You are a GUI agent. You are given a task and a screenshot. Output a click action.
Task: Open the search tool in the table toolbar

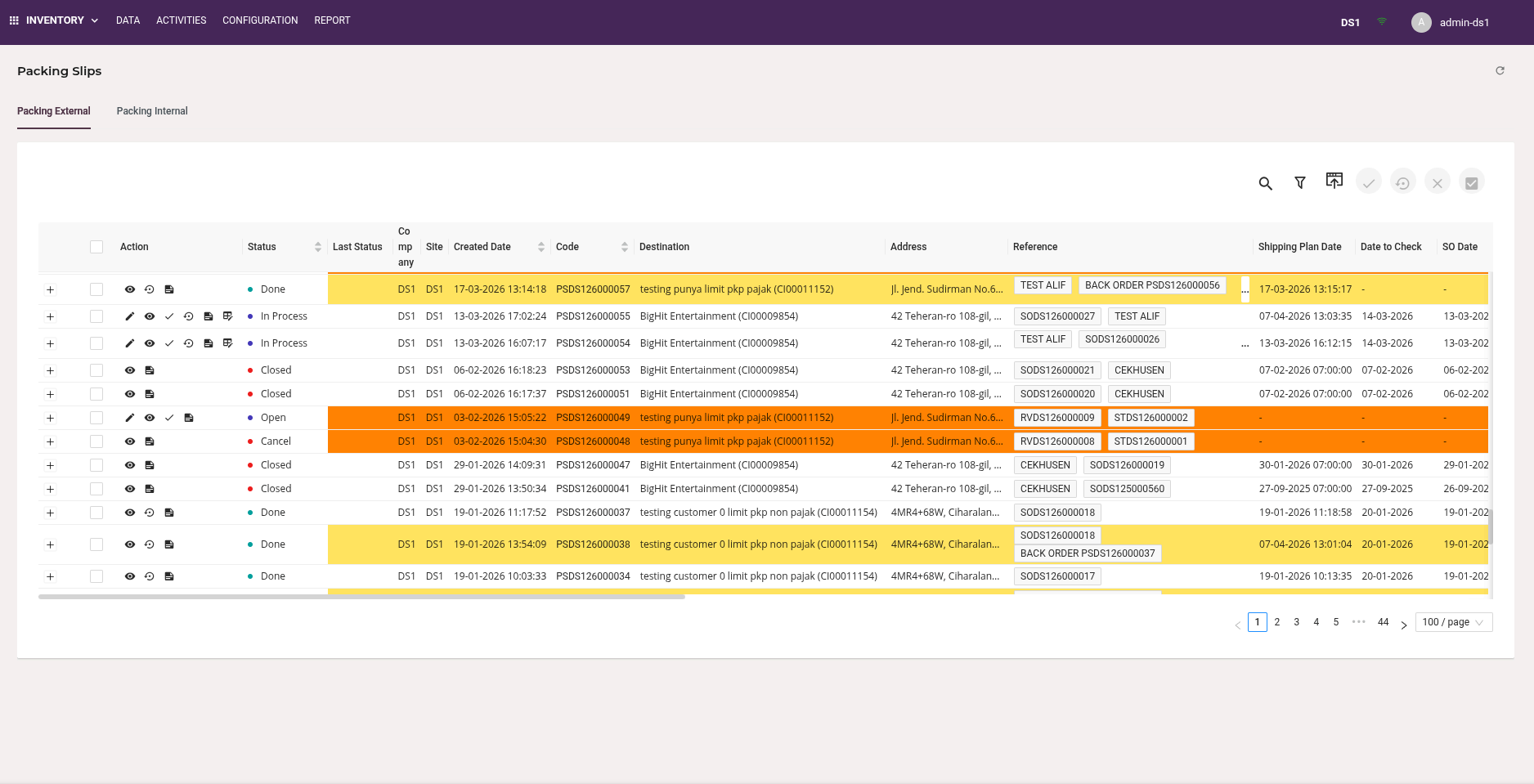click(x=1265, y=183)
